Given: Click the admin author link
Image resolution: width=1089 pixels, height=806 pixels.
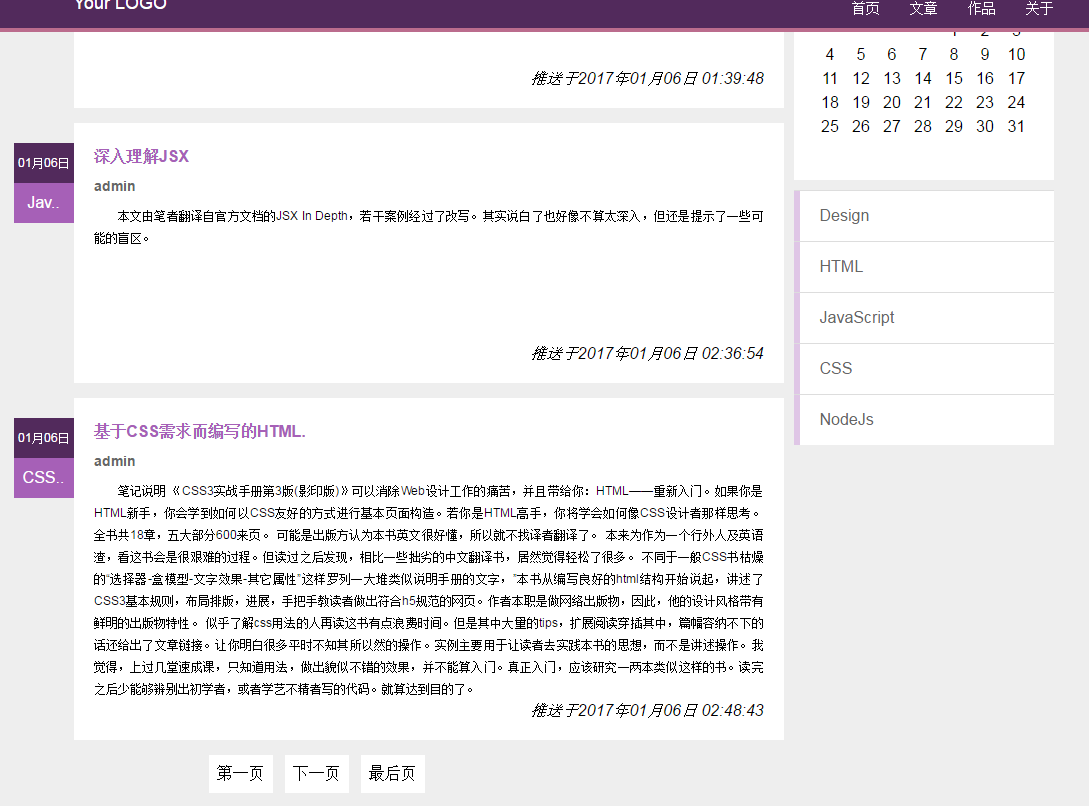Looking at the screenshot, I should pos(114,186).
